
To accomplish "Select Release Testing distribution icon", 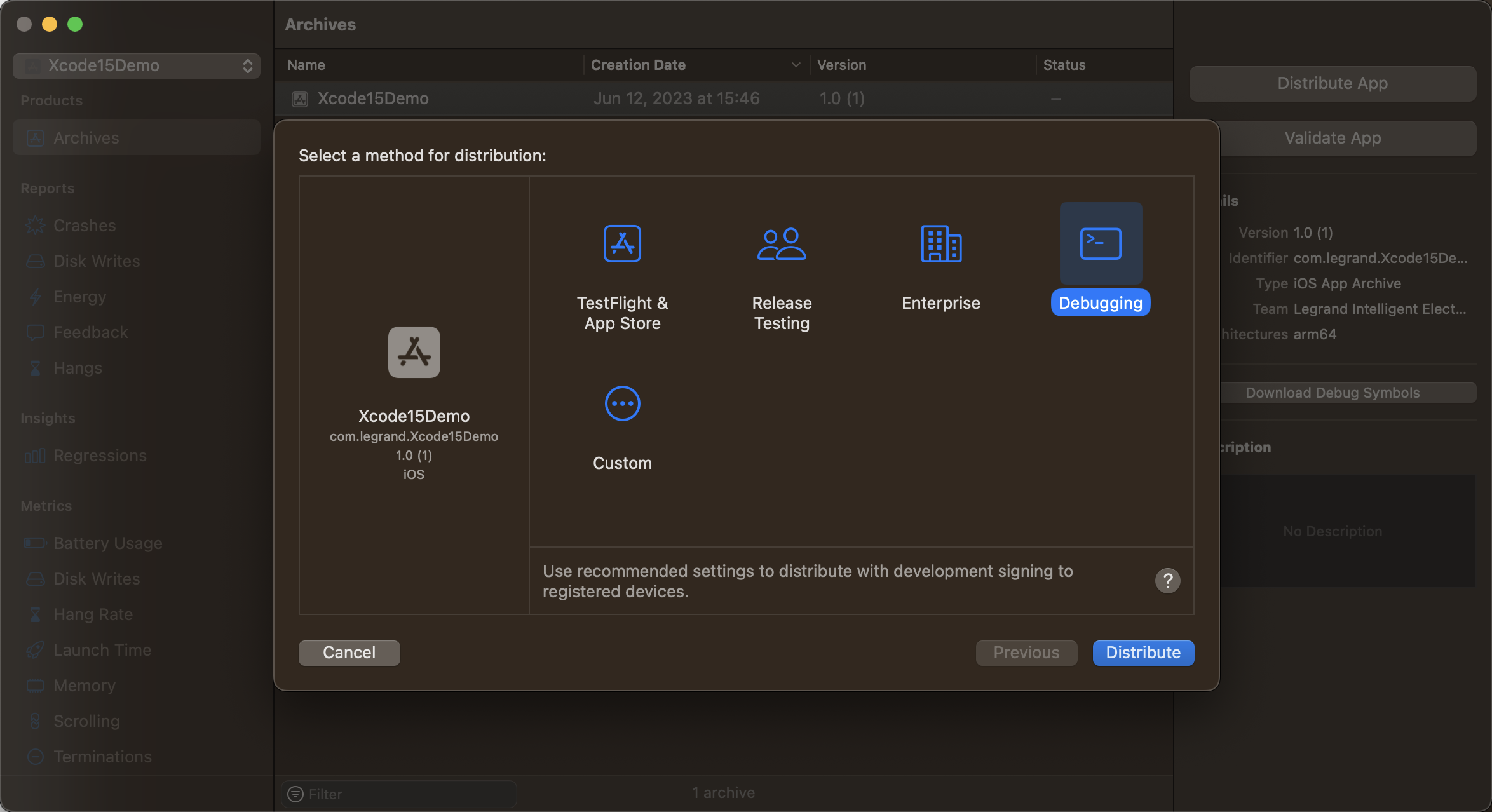I will [782, 243].
